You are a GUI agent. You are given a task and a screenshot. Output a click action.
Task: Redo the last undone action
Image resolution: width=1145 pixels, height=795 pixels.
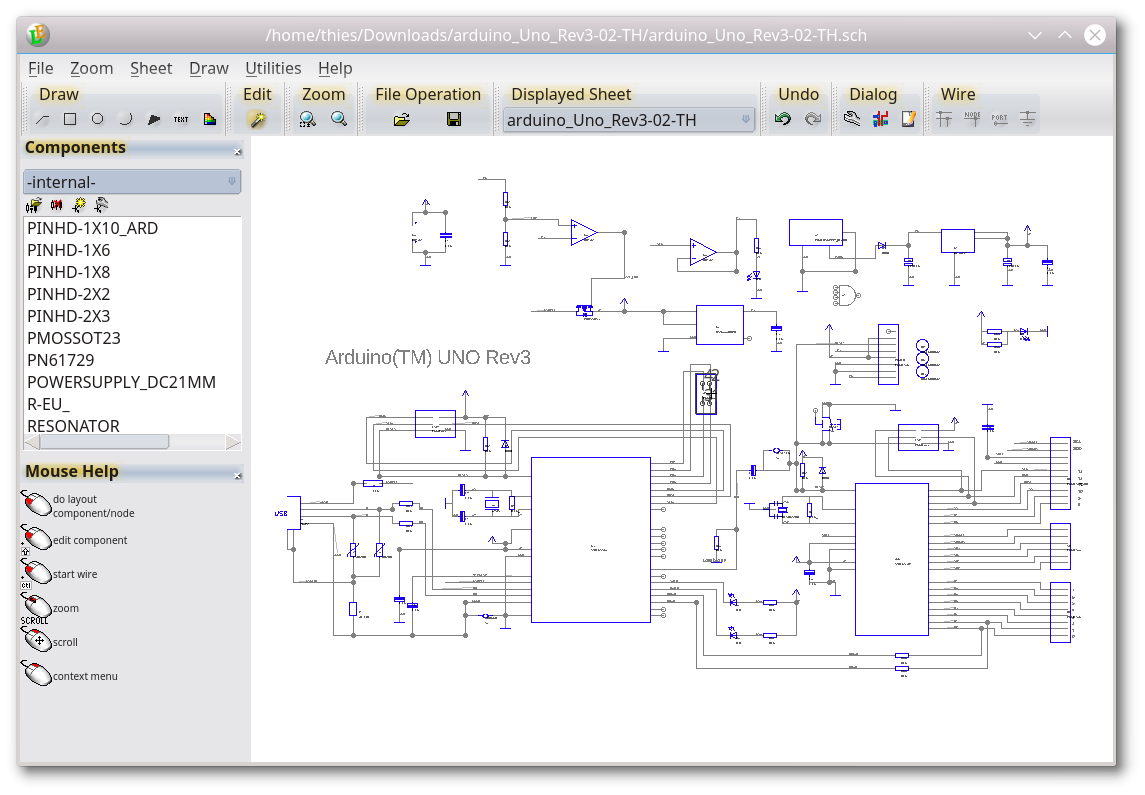tap(813, 119)
